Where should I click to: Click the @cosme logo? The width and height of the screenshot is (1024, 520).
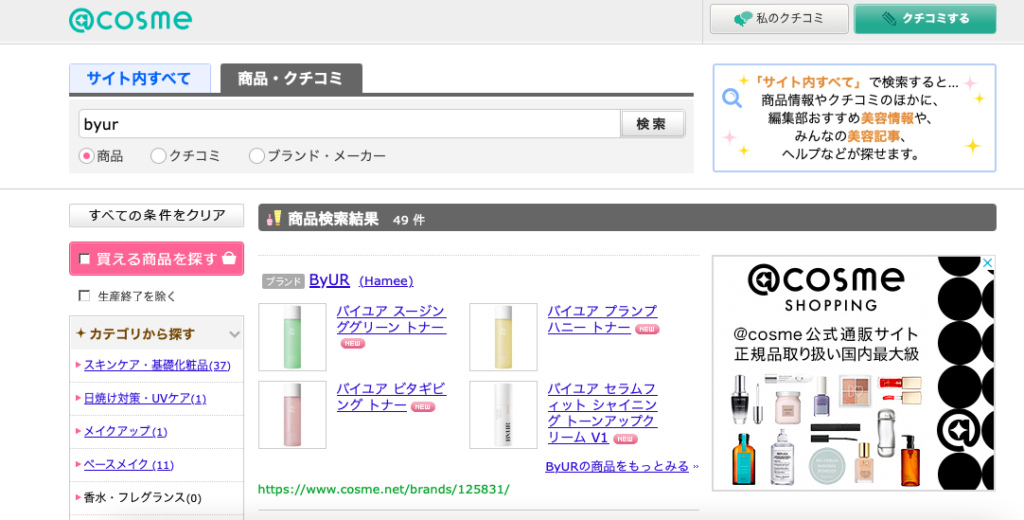(131, 20)
